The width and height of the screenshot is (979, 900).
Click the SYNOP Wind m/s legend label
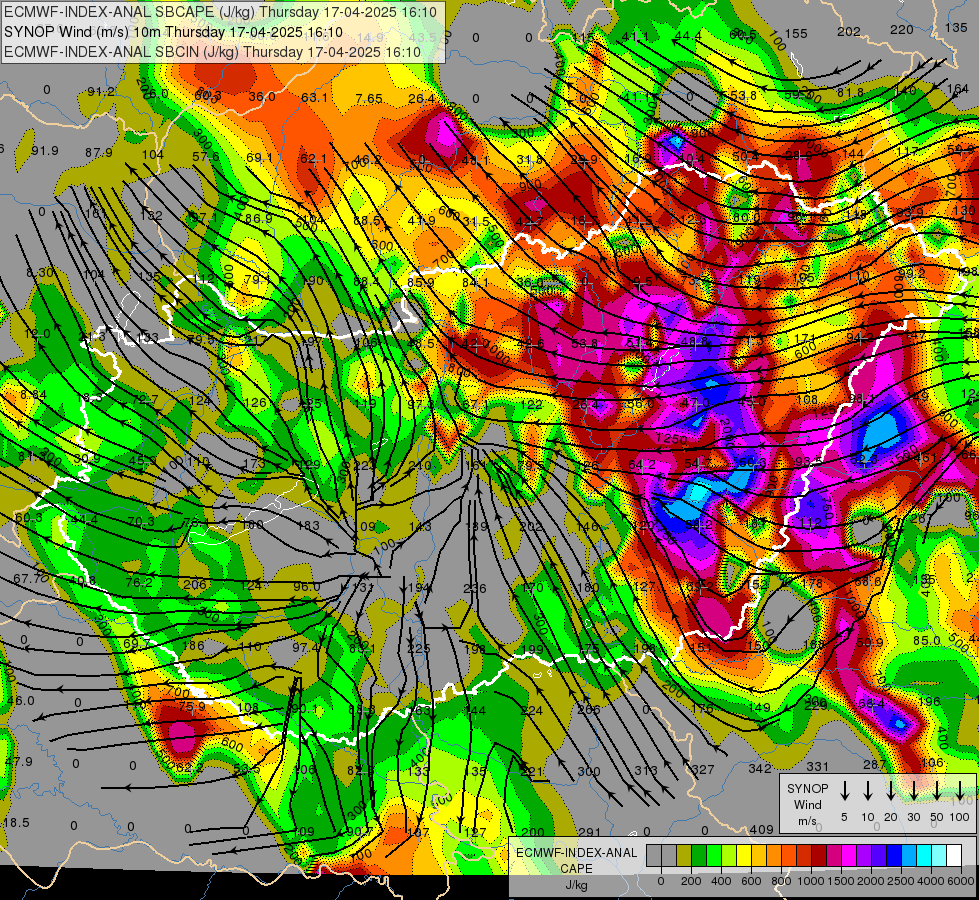[x=807, y=804]
